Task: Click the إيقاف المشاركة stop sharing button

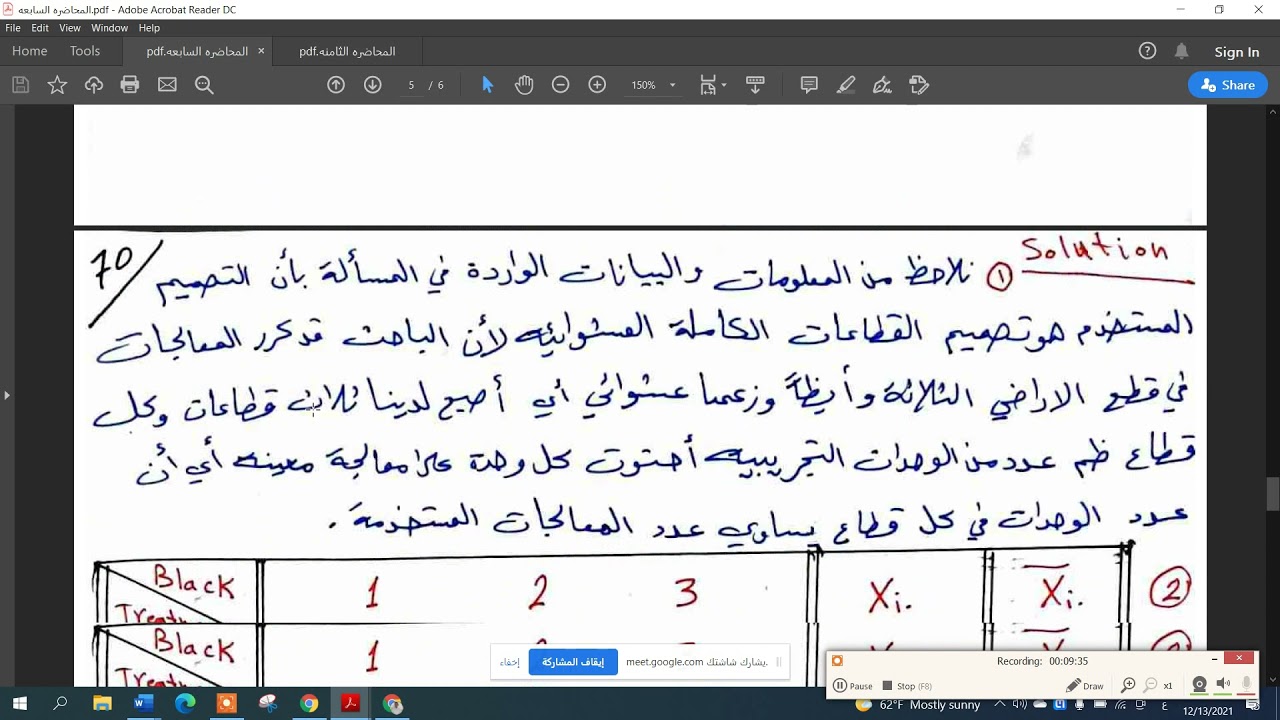Action: pyautogui.click(x=573, y=662)
